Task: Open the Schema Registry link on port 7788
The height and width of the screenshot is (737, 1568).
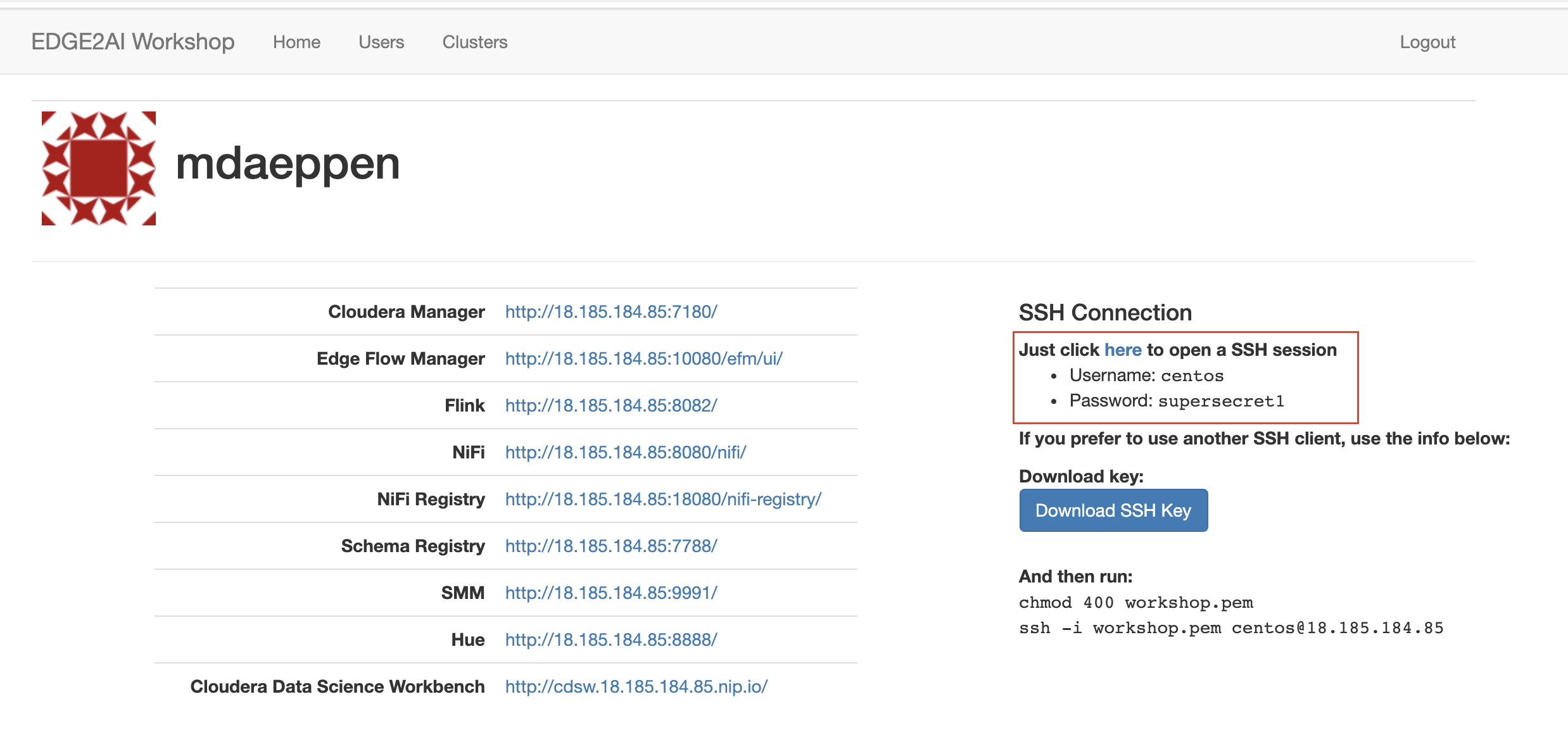Action: [611, 546]
